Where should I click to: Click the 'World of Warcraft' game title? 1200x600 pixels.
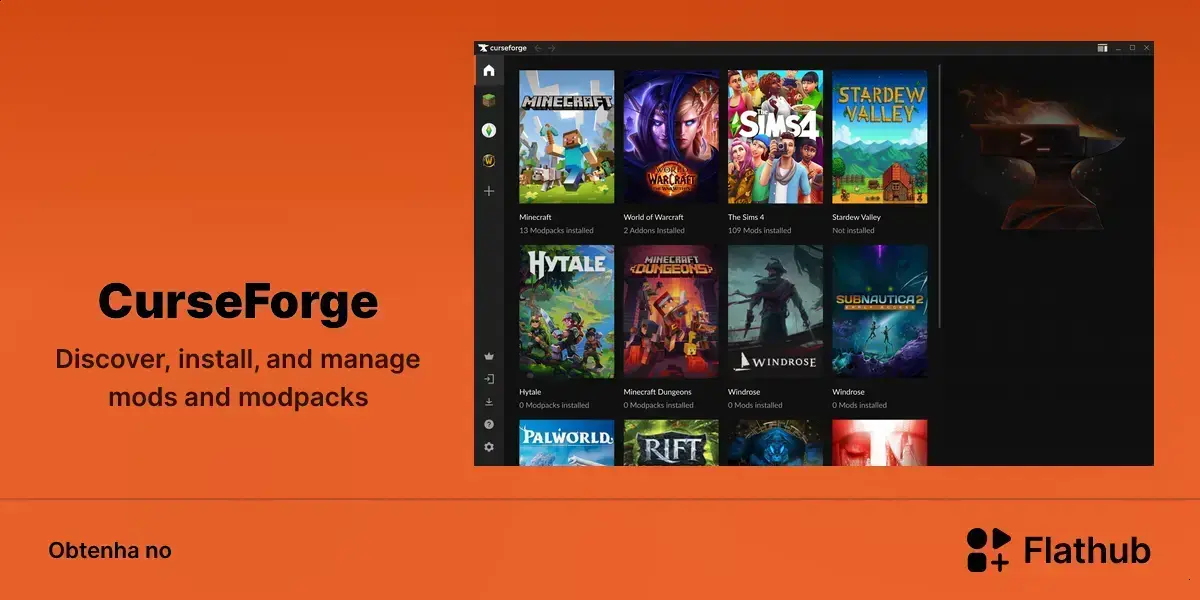pos(654,217)
